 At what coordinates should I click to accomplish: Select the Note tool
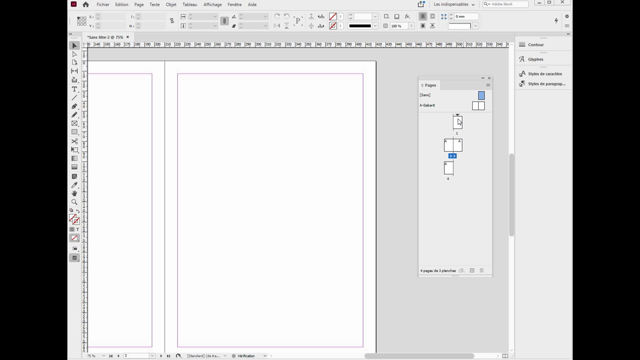74,176
